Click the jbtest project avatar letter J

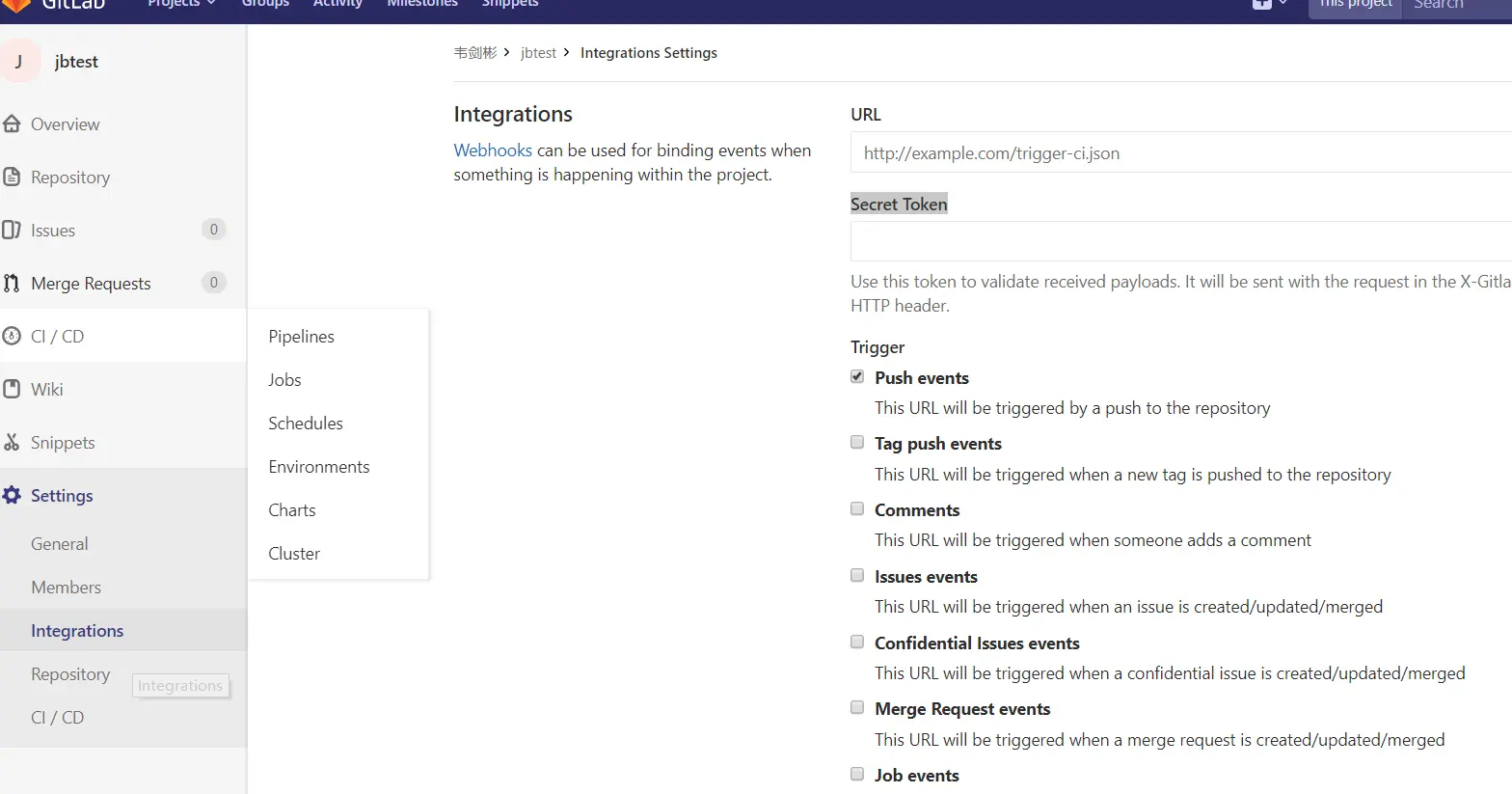pos(19,61)
